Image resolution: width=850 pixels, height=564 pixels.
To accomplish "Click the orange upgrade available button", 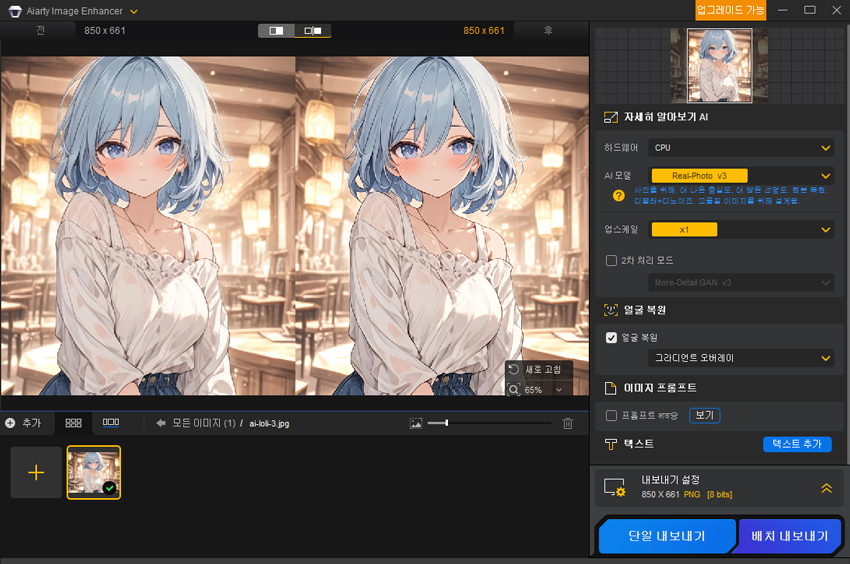I will coord(730,10).
